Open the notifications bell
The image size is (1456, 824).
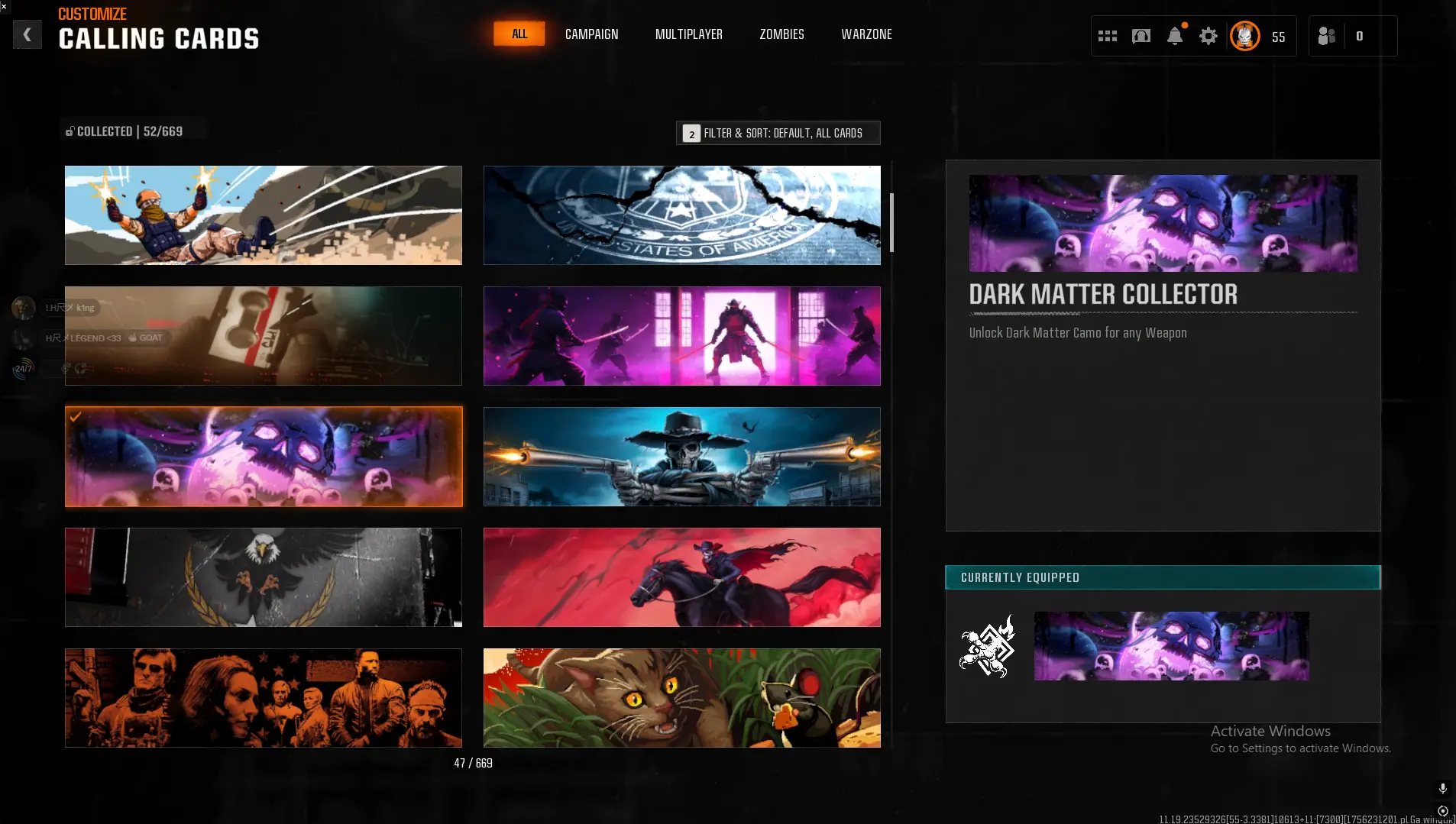point(1175,36)
